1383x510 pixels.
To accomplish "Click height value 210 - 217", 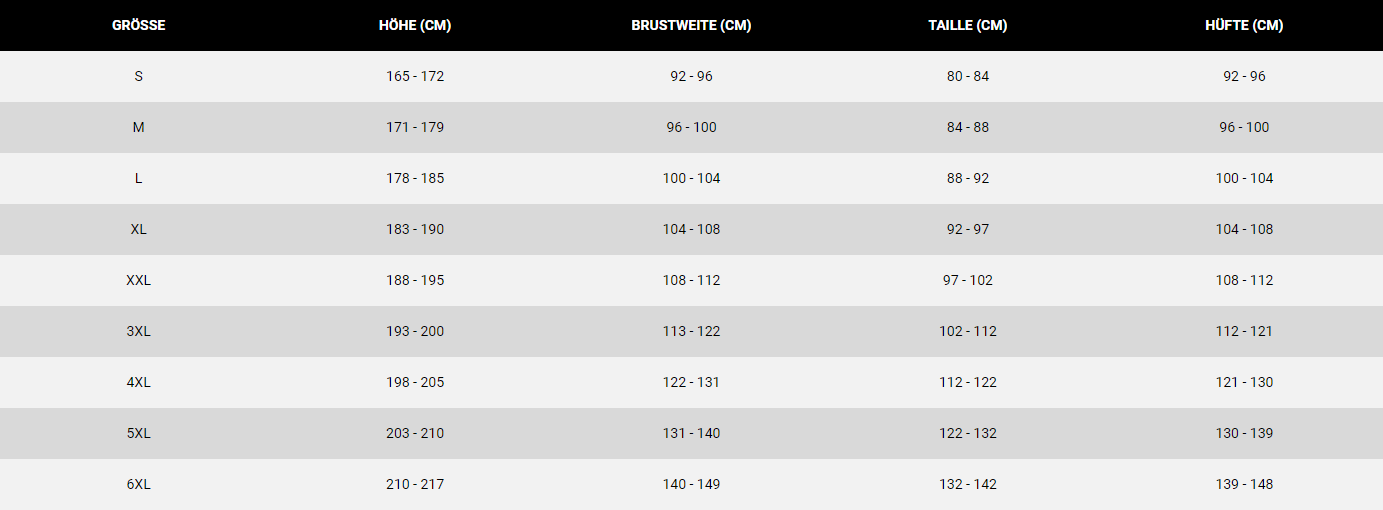I will (x=415, y=484).
